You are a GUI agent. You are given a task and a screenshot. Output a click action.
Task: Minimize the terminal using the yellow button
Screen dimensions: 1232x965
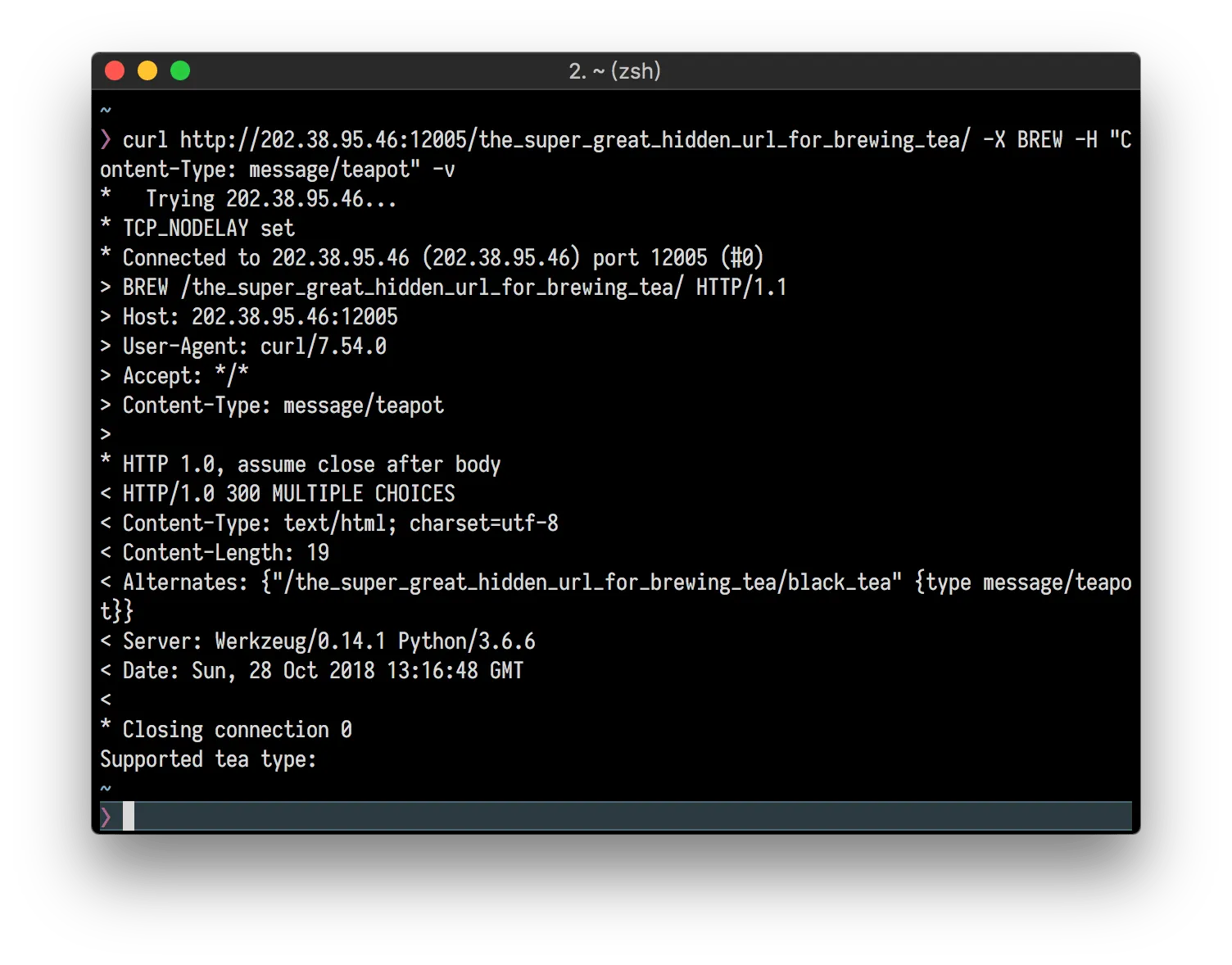pyautogui.click(x=147, y=71)
